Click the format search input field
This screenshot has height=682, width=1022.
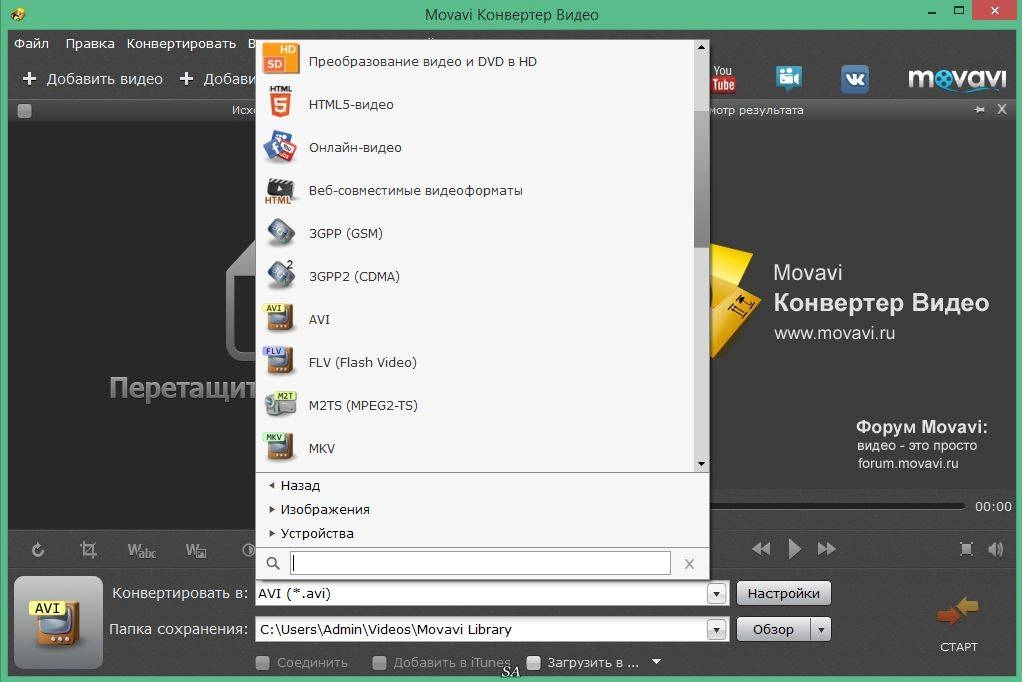click(x=480, y=563)
